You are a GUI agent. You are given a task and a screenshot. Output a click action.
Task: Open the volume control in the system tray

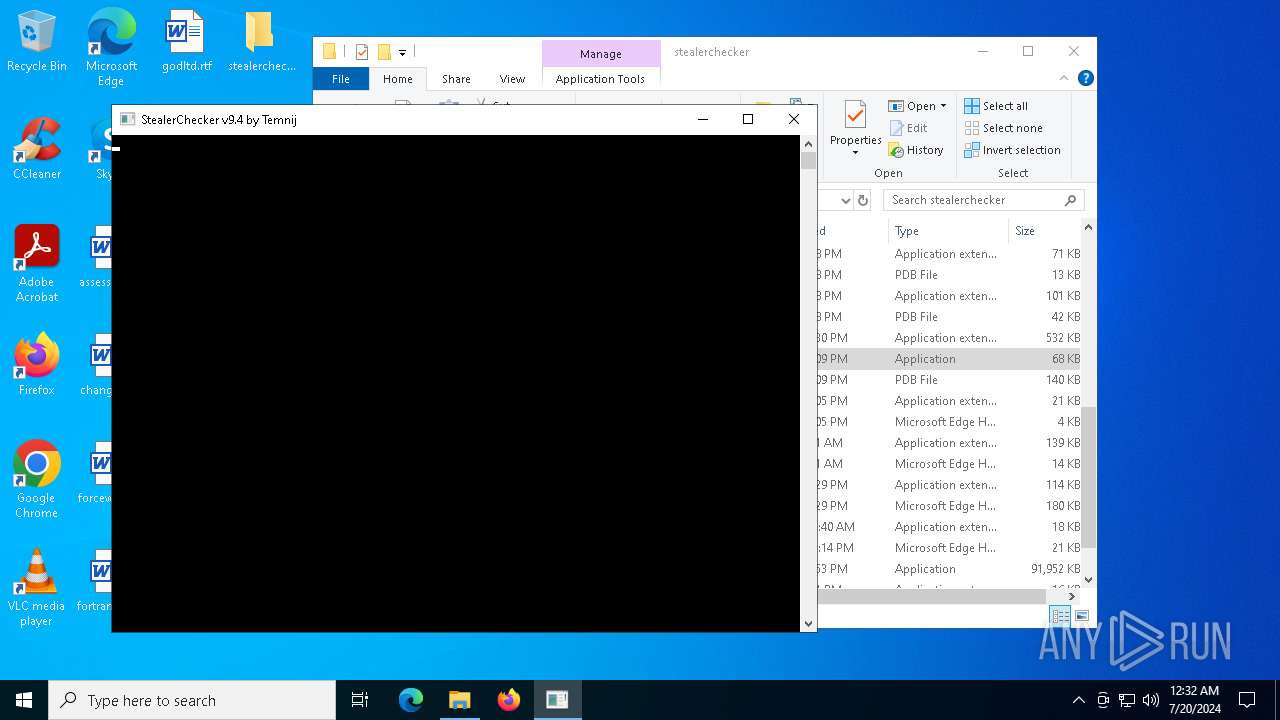pos(1150,700)
